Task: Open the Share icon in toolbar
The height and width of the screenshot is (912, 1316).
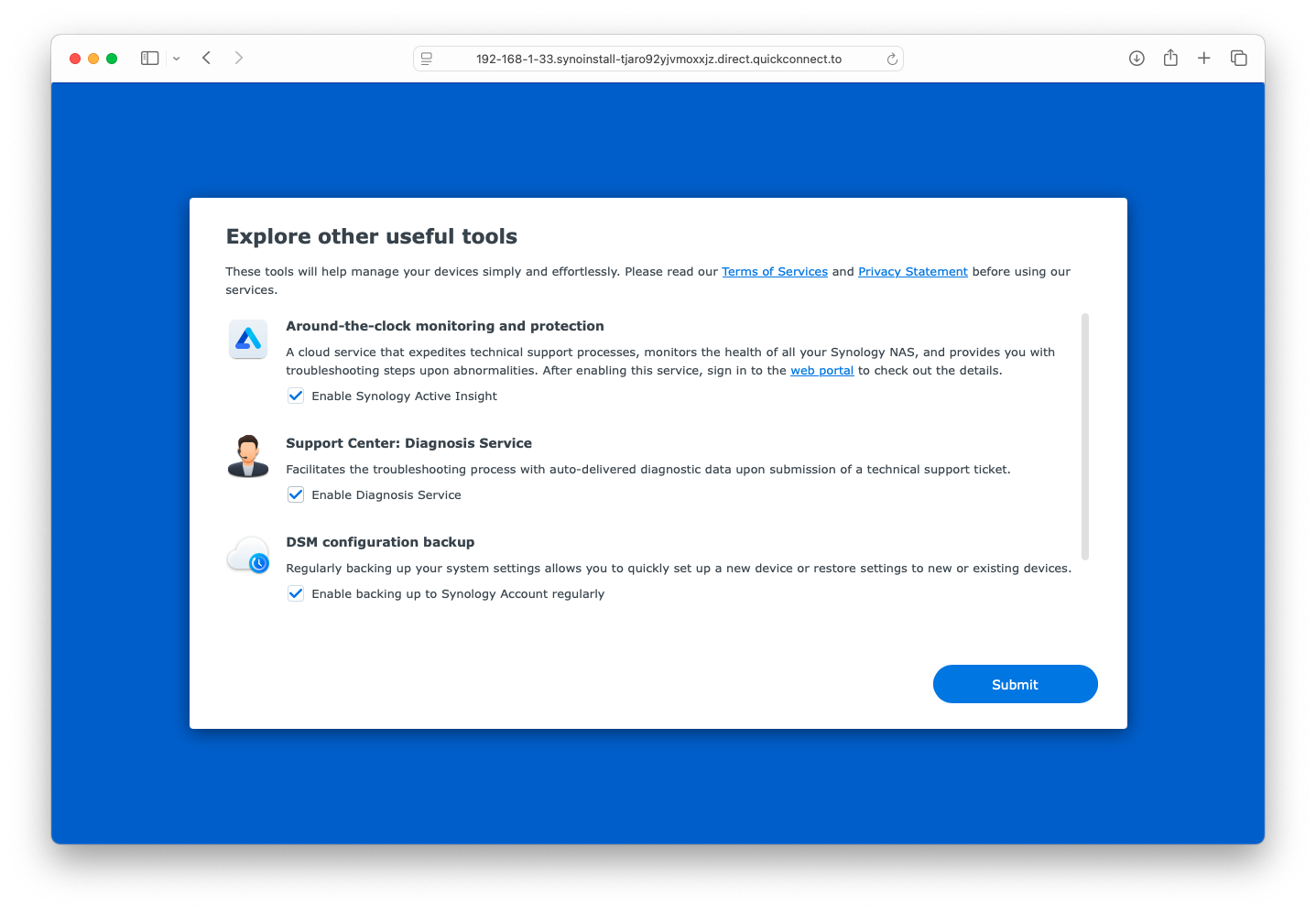Action: [x=1170, y=58]
